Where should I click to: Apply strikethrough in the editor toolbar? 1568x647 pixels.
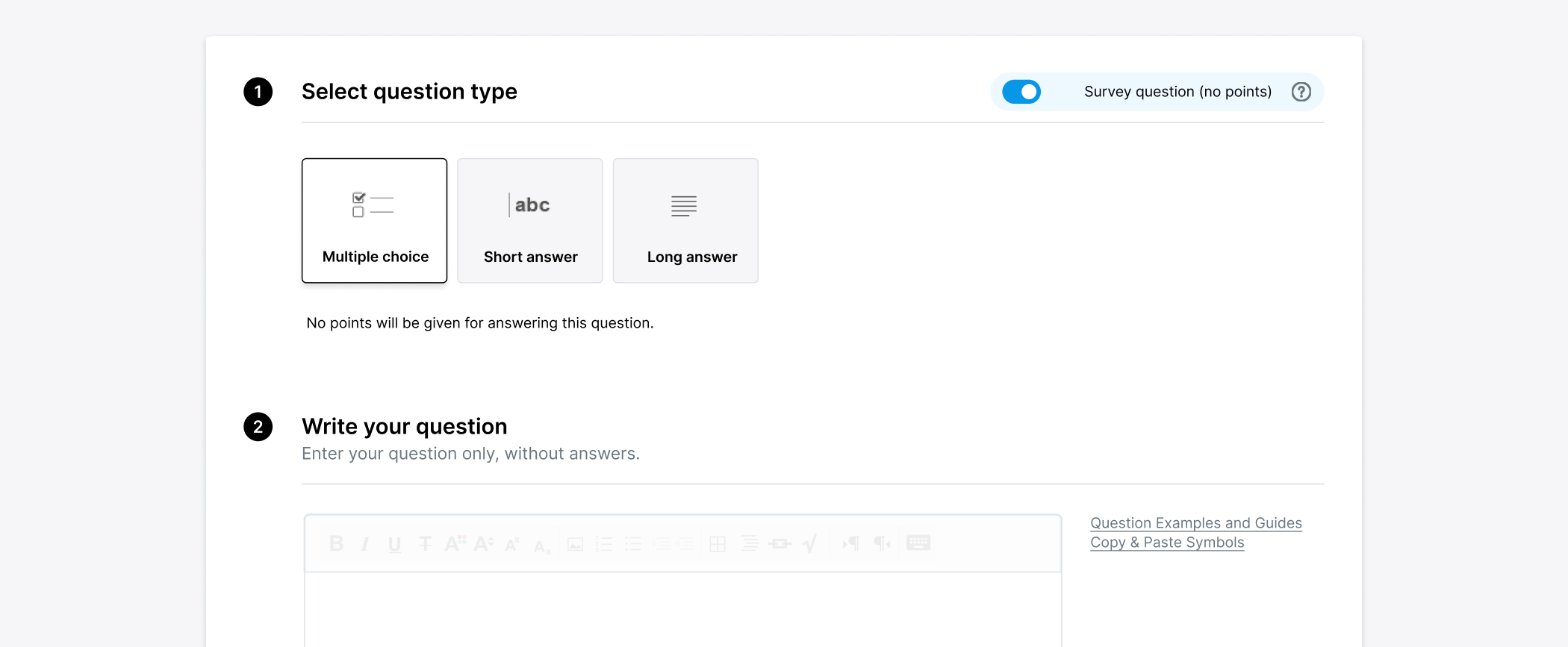(x=425, y=543)
